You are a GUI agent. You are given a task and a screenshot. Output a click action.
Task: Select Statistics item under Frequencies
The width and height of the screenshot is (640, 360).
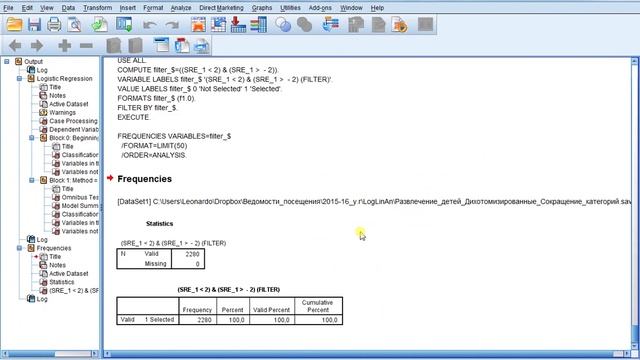[x=62, y=282]
